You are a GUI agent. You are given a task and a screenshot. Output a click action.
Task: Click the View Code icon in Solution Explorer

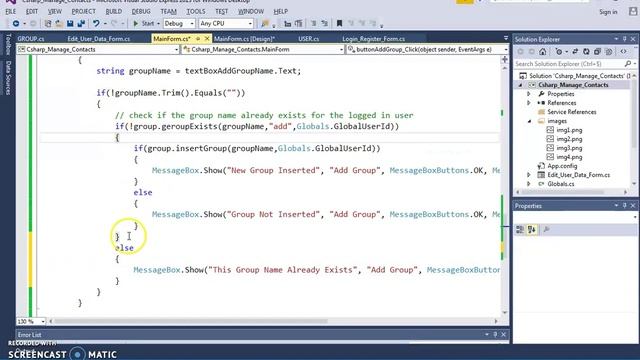(623, 51)
